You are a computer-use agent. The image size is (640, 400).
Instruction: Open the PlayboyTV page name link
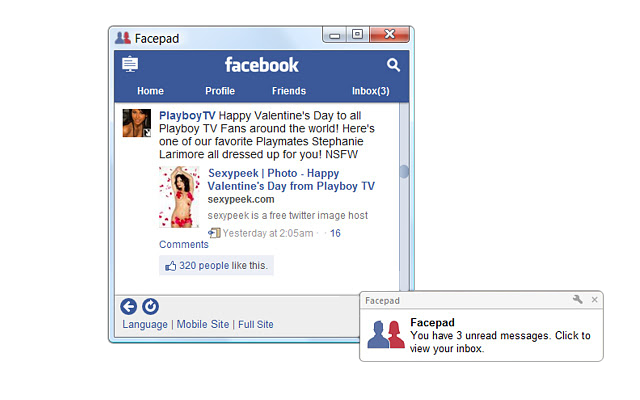pyautogui.click(x=187, y=116)
